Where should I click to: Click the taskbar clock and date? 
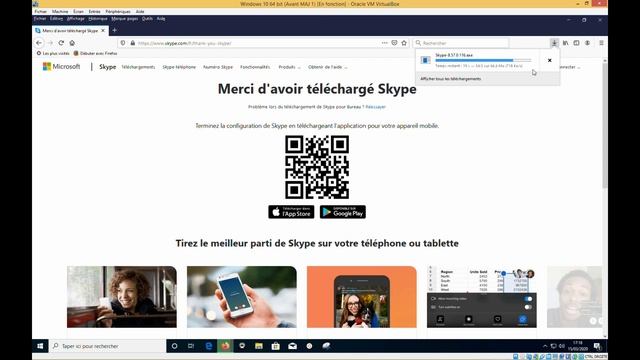click(578, 346)
